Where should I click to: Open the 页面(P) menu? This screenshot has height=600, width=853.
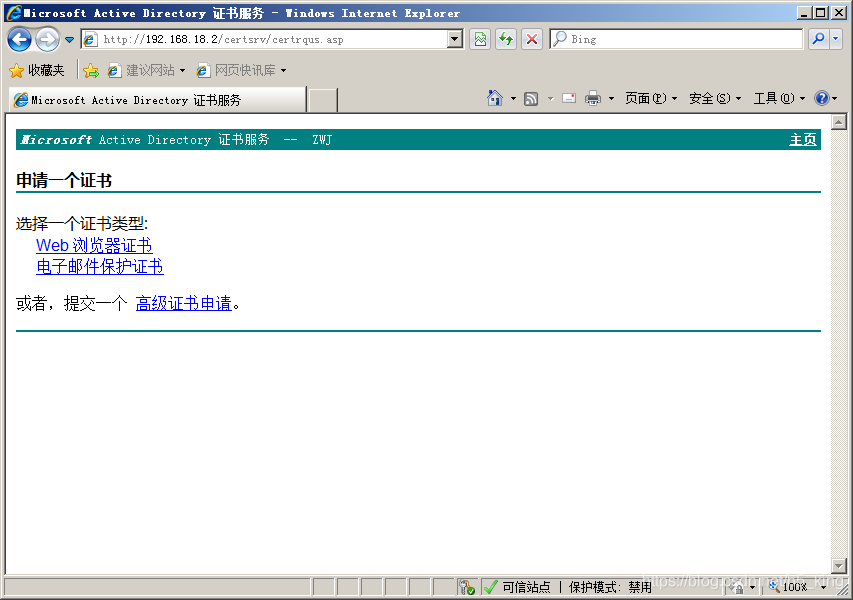(651, 98)
